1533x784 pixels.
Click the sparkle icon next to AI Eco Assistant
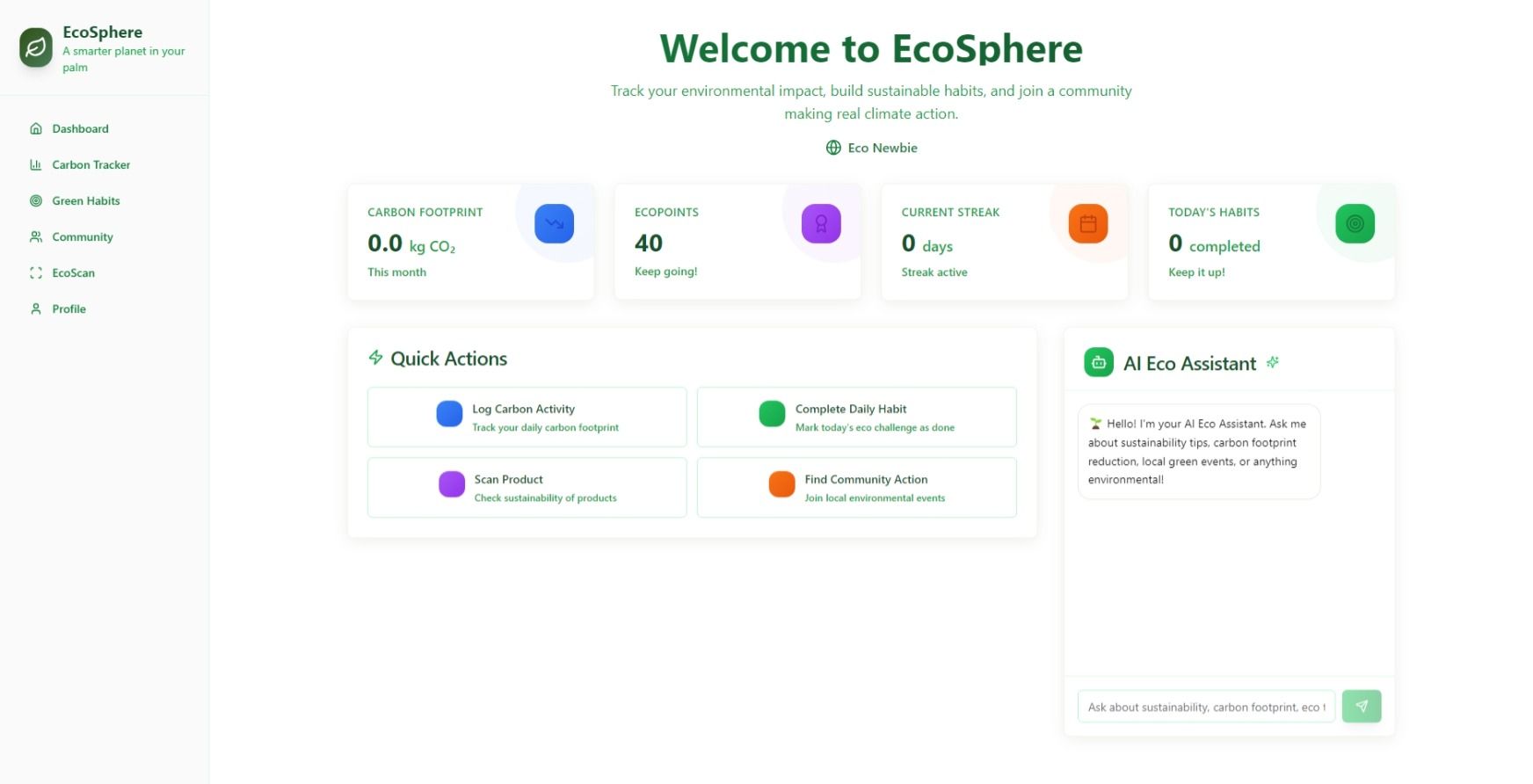click(1273, 362)
